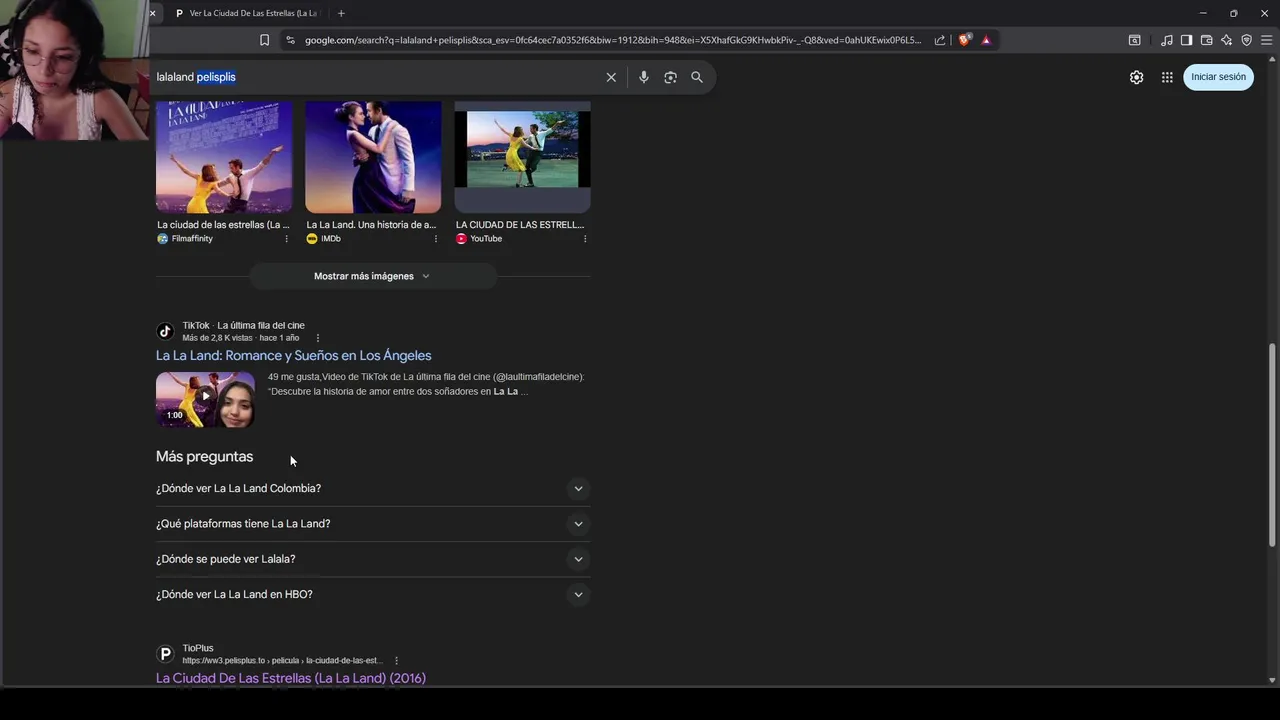The image size is (1280, 720).
Task: Open Google quick settings gear
Action: point(1137,77)
